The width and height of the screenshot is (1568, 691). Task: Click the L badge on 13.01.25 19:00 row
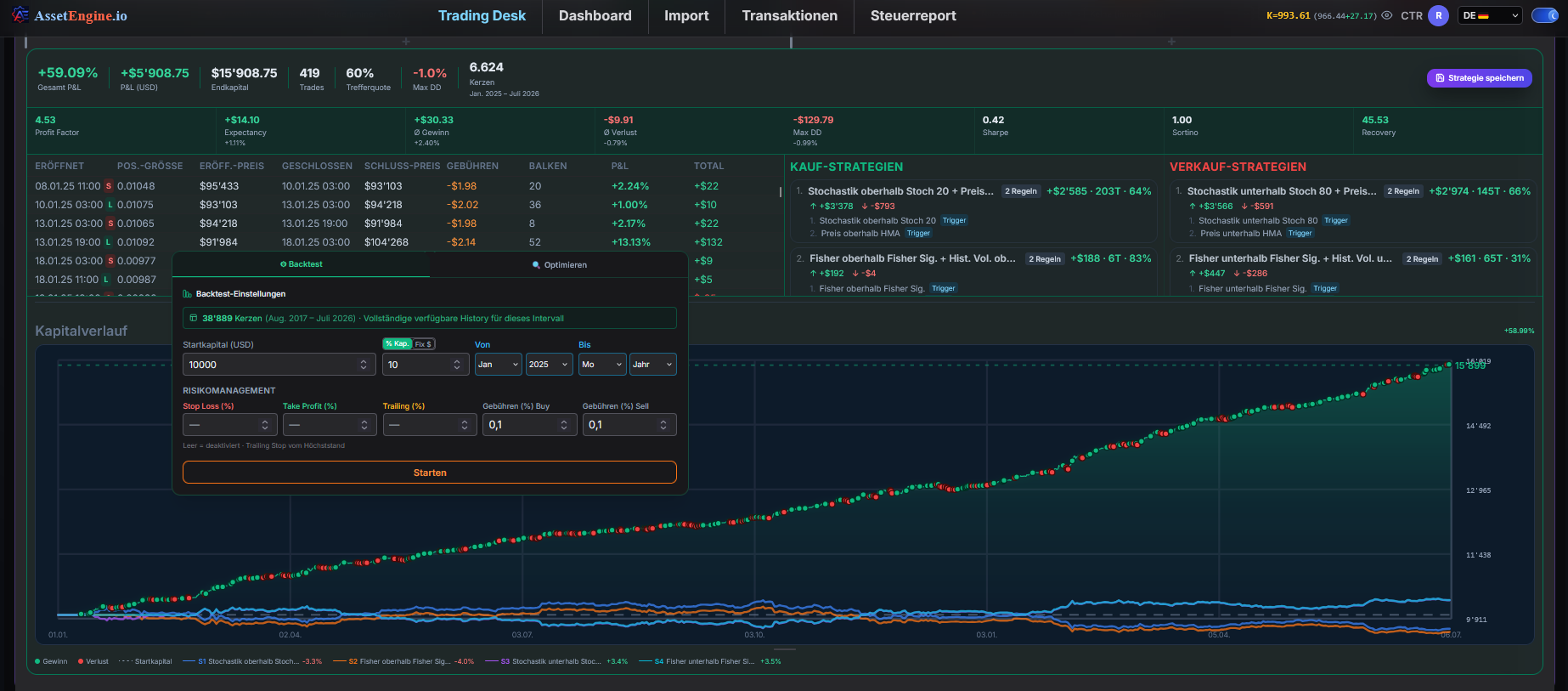coord(108,242)
